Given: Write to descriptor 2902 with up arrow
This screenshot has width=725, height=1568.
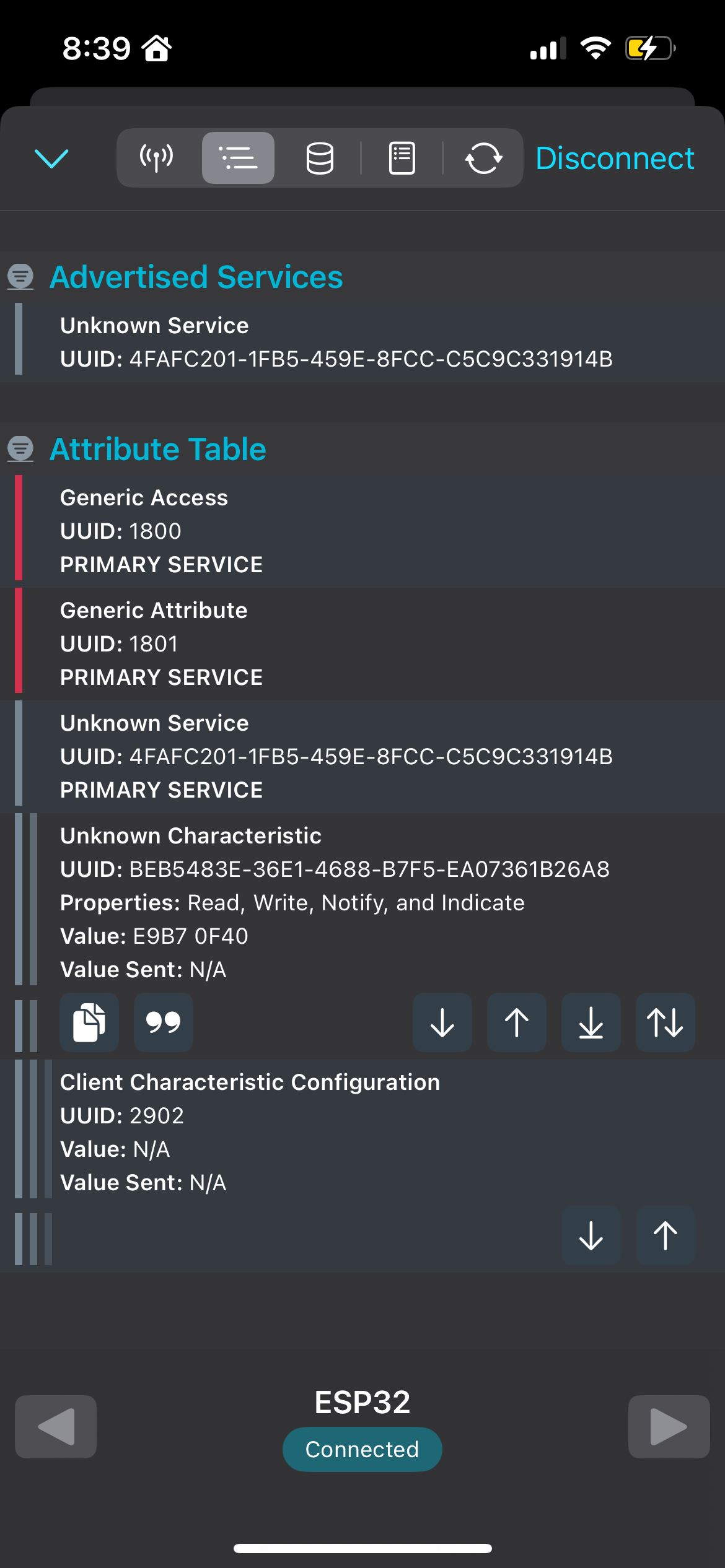Looking at the screenshot, I should 664,1235.
